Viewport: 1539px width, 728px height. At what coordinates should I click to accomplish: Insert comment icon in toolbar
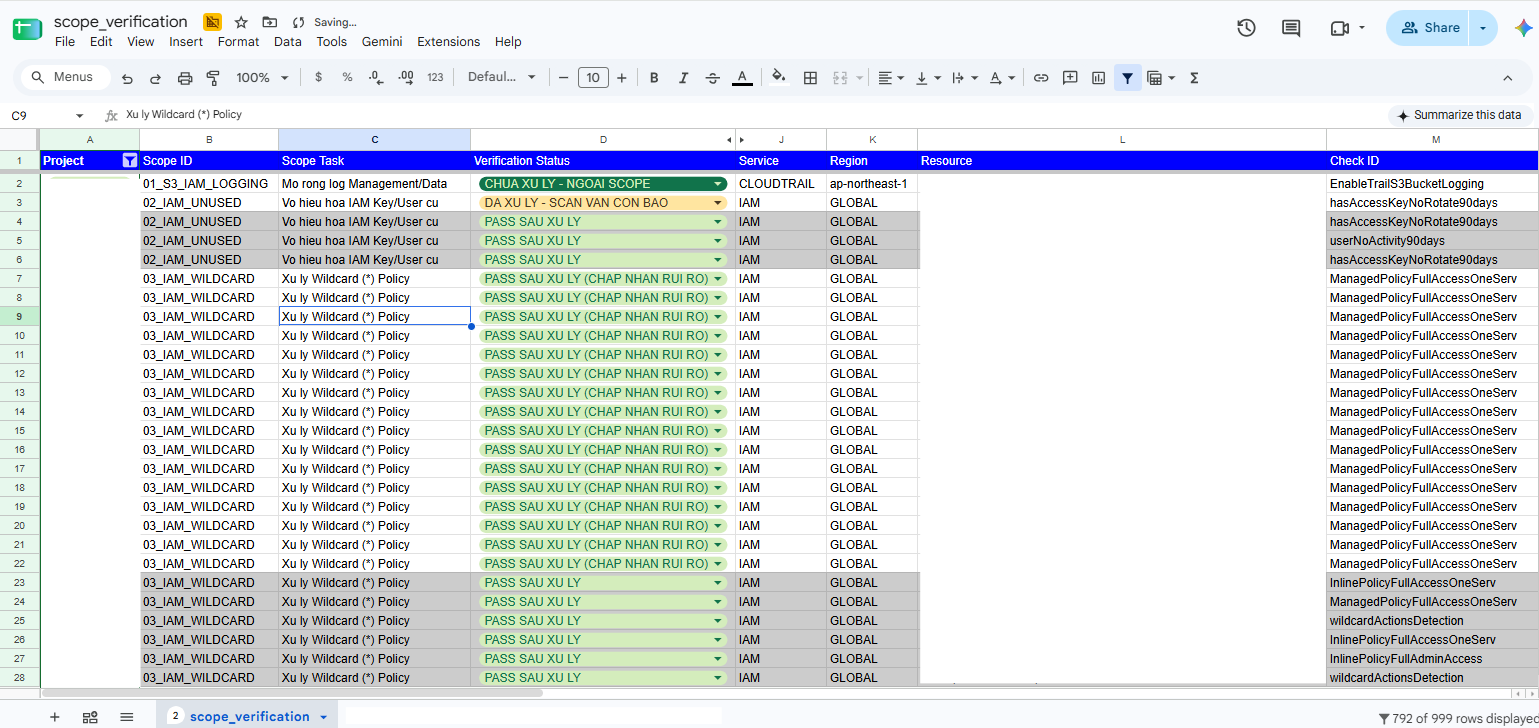[1070, 77]
